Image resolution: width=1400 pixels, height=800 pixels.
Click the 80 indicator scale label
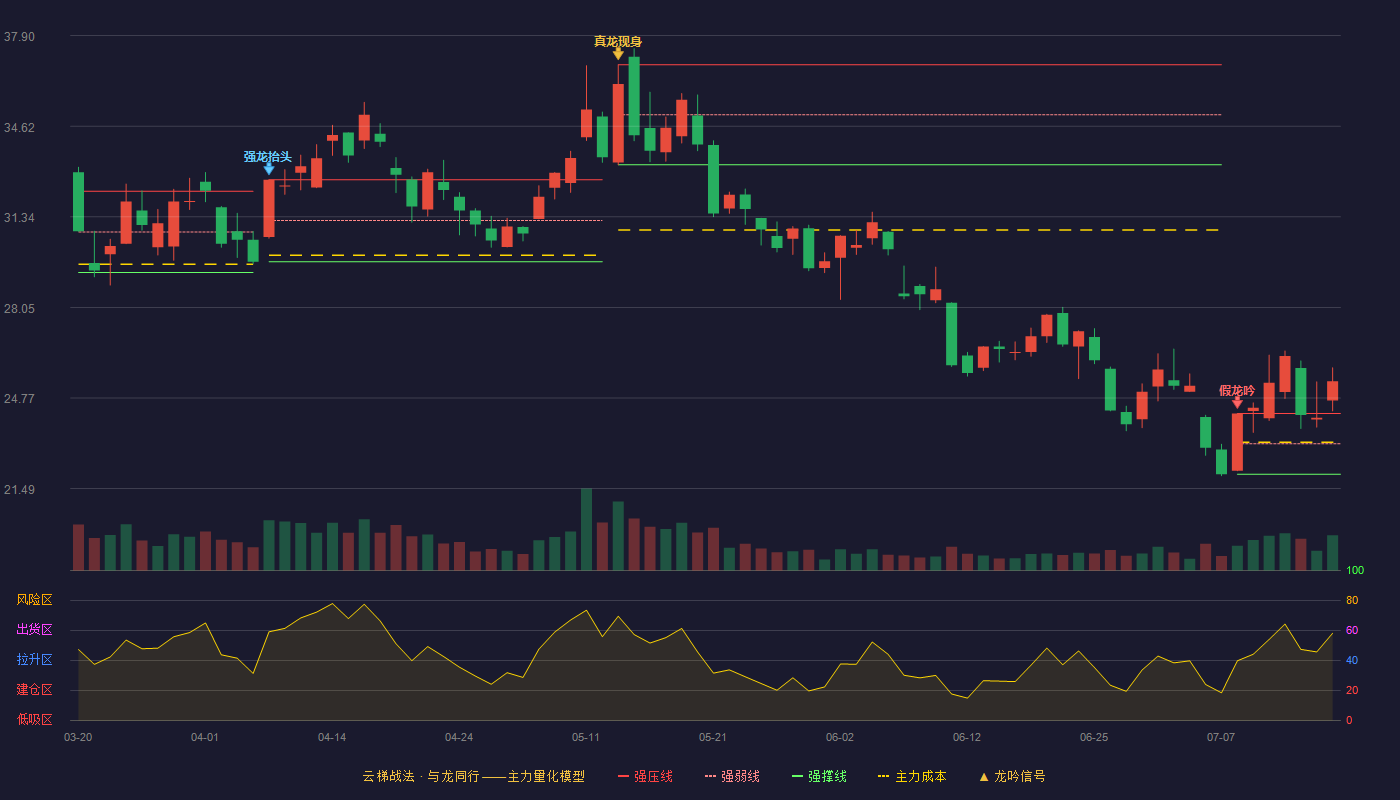tap(1352, 600)
